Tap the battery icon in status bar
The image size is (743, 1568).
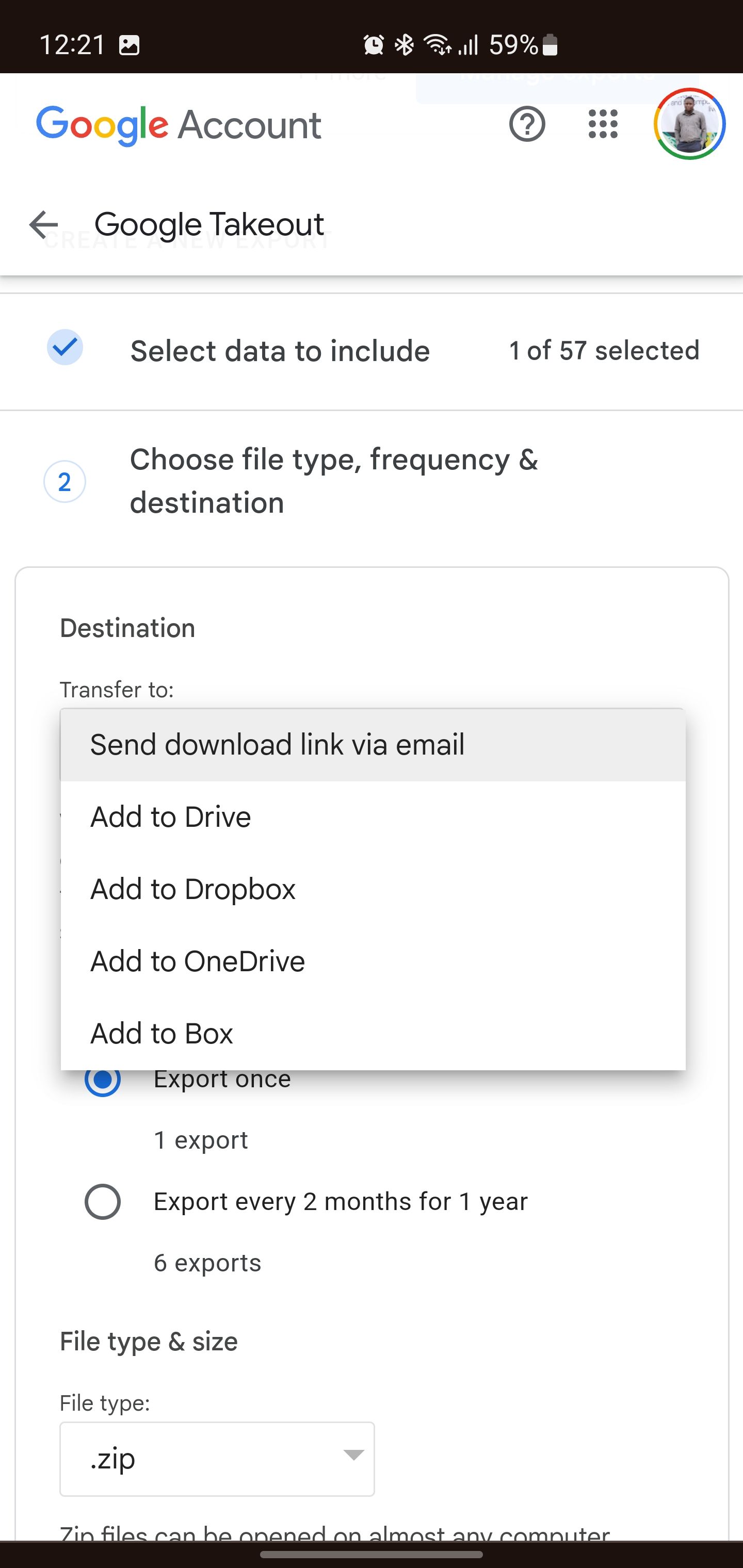pos(550,44)
